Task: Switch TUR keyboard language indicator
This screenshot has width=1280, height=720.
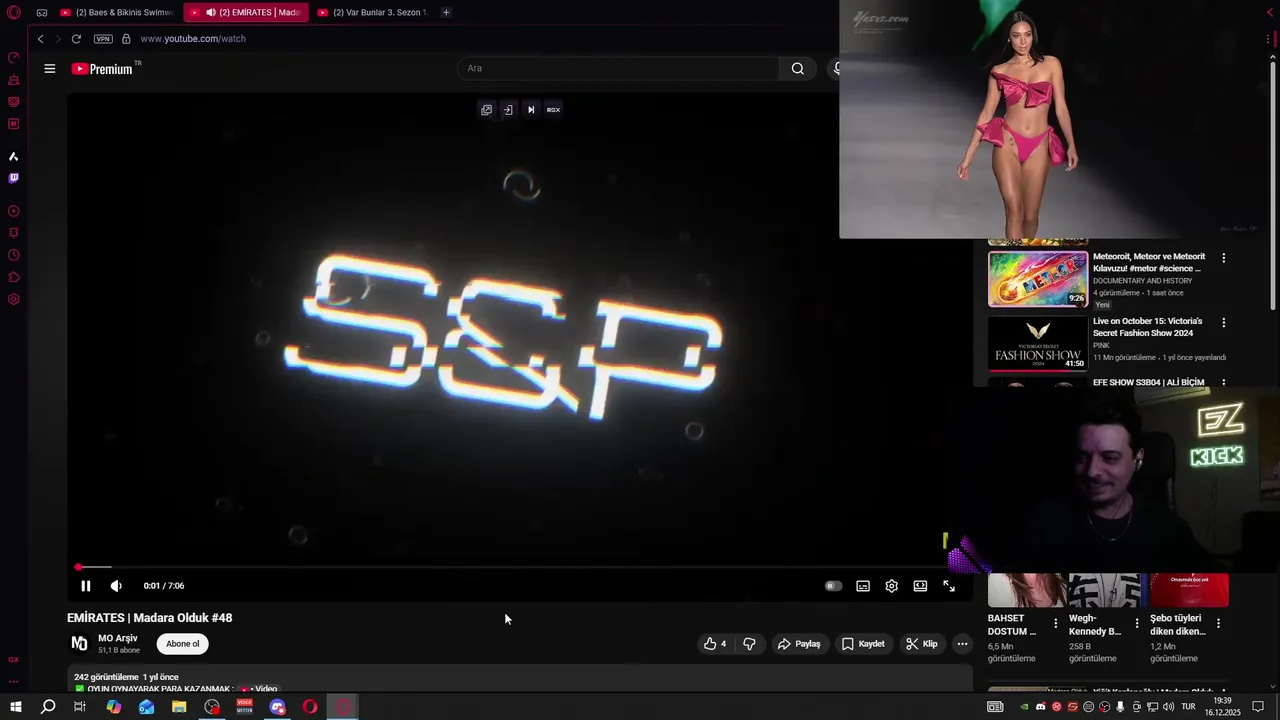Action: [1189, 707]
